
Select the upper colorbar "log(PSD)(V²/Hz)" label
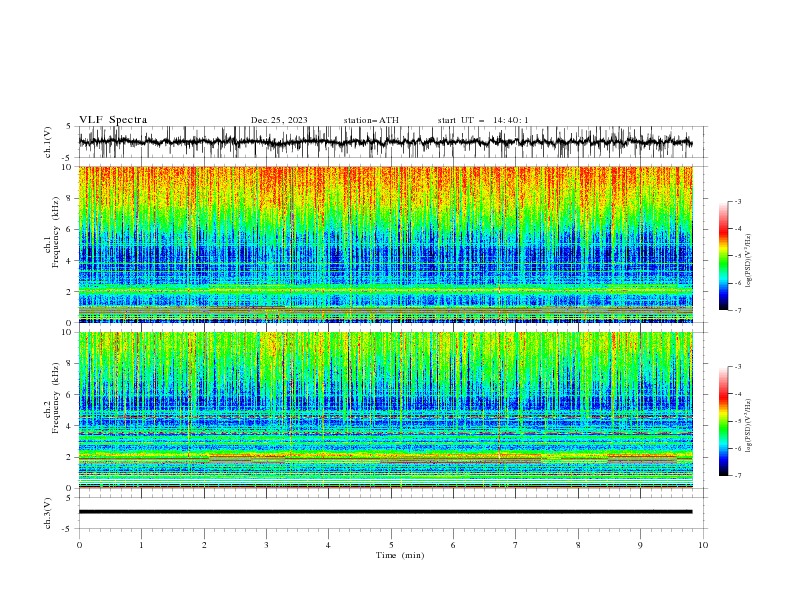click(748, 261)
